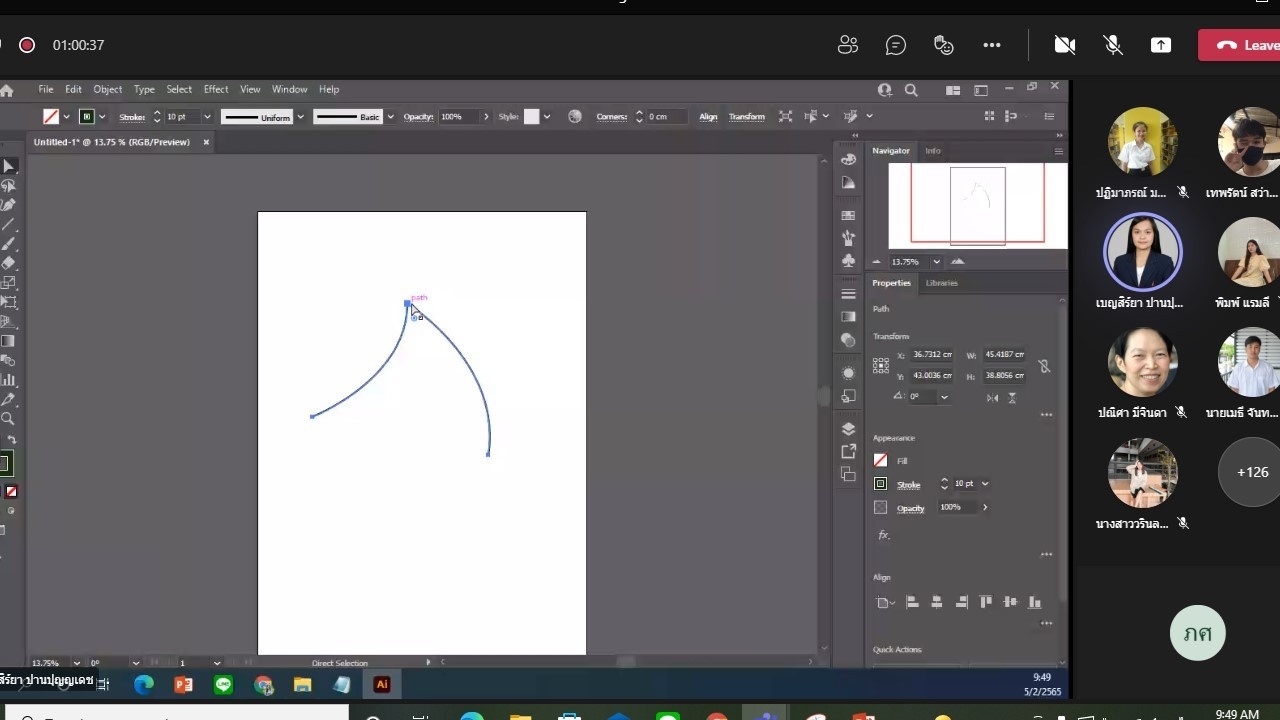Viewport: 1280px width, 720px height.
Task: Select the transform reference point grid
Action: 881,366
